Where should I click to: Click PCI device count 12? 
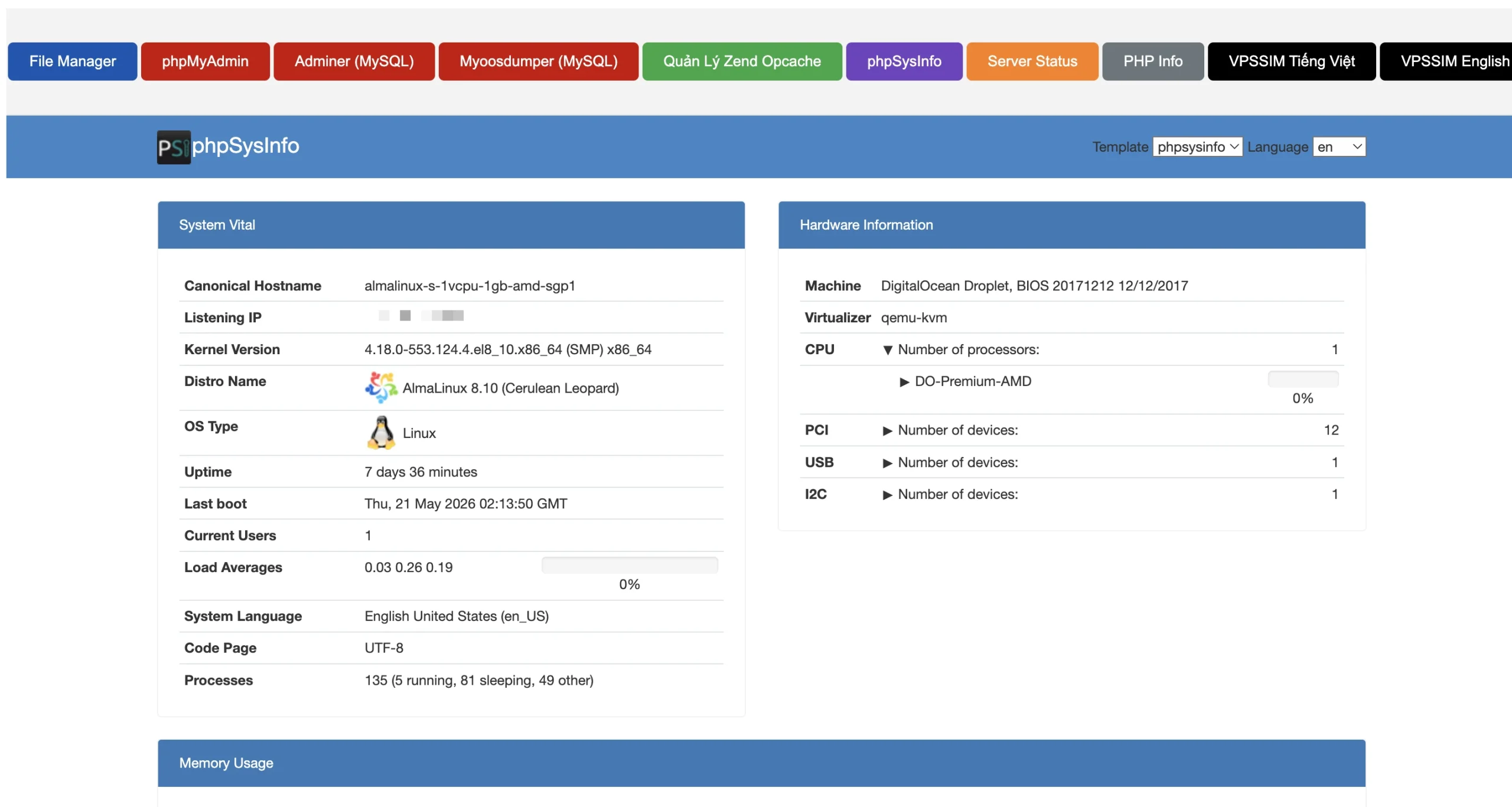point(1331,430)
